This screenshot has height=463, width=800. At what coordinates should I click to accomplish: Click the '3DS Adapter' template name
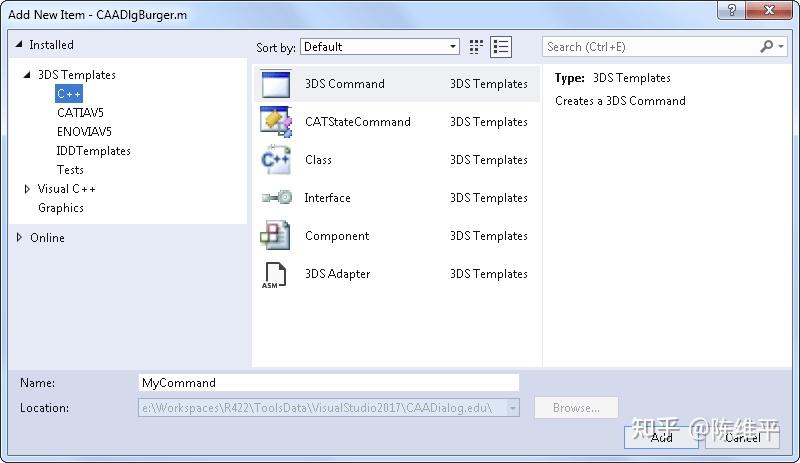(338, 274)
